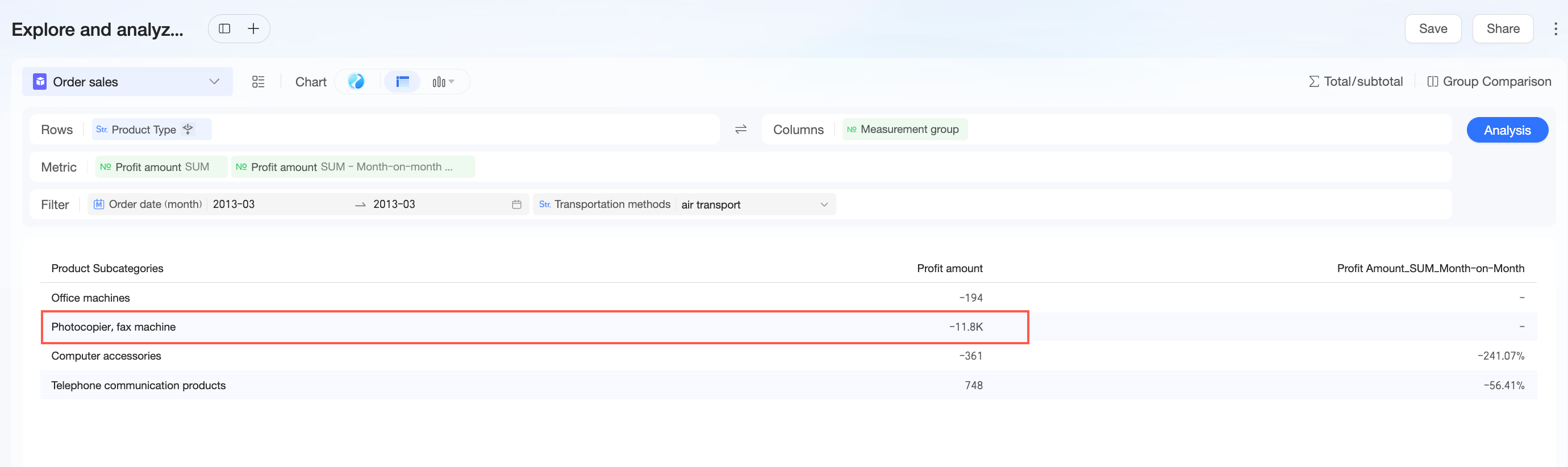Screen dimensions: 1568x467
Task: Click the Total/subtotal option
Action: click(1356, 82)
